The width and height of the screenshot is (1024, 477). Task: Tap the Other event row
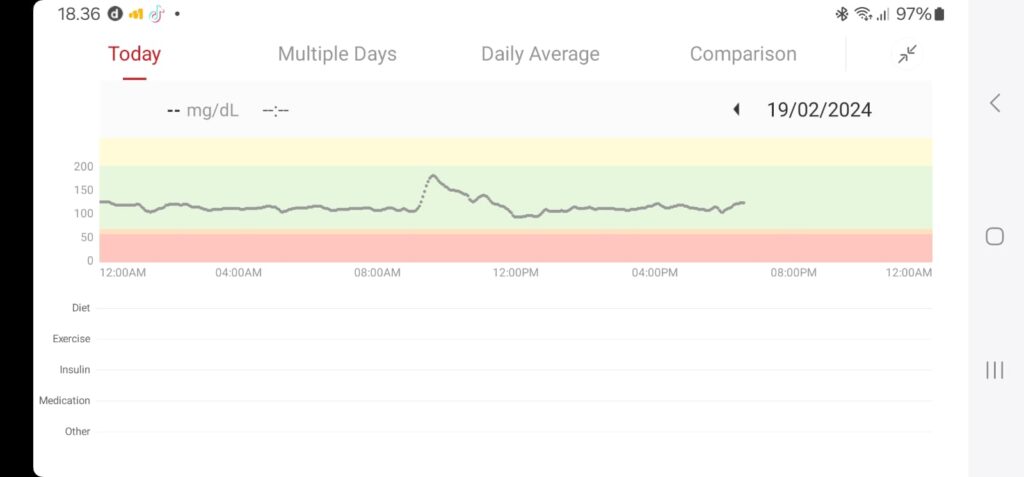pos(515,432)
